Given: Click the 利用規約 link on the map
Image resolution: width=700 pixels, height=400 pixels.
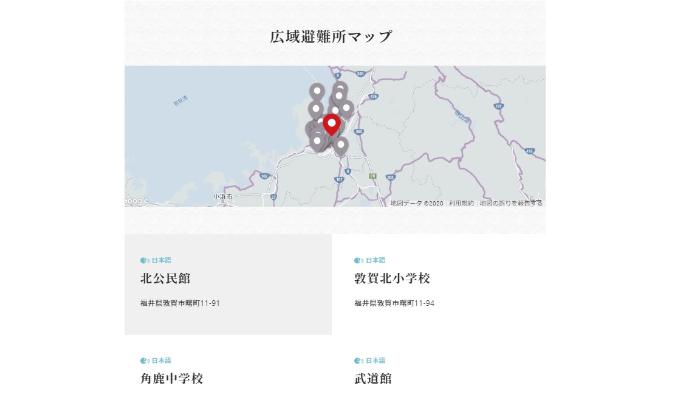Looking at the screenshot, I should 462,203.
